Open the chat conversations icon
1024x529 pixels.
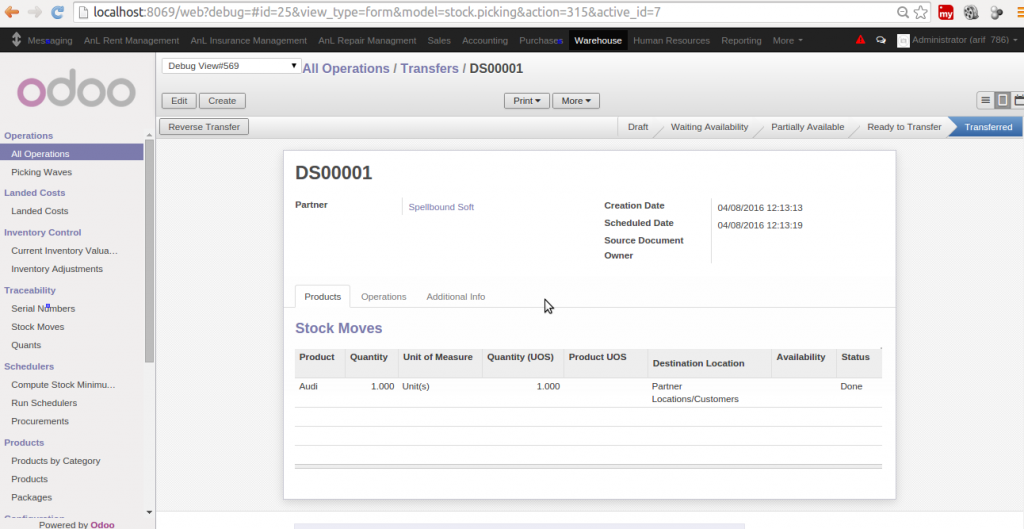click(x=880, y=41)
